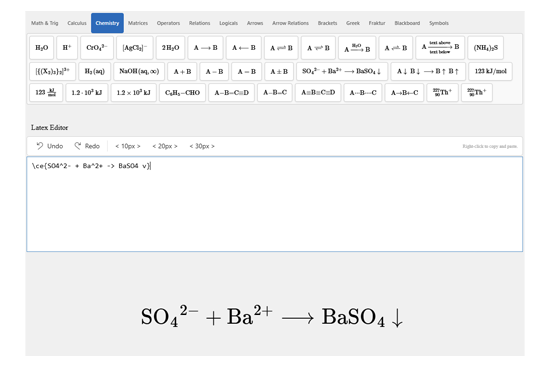Switch to the Arrow Relations tab
The width and height of the screenshot is (550, 380).
click(290, 23)
